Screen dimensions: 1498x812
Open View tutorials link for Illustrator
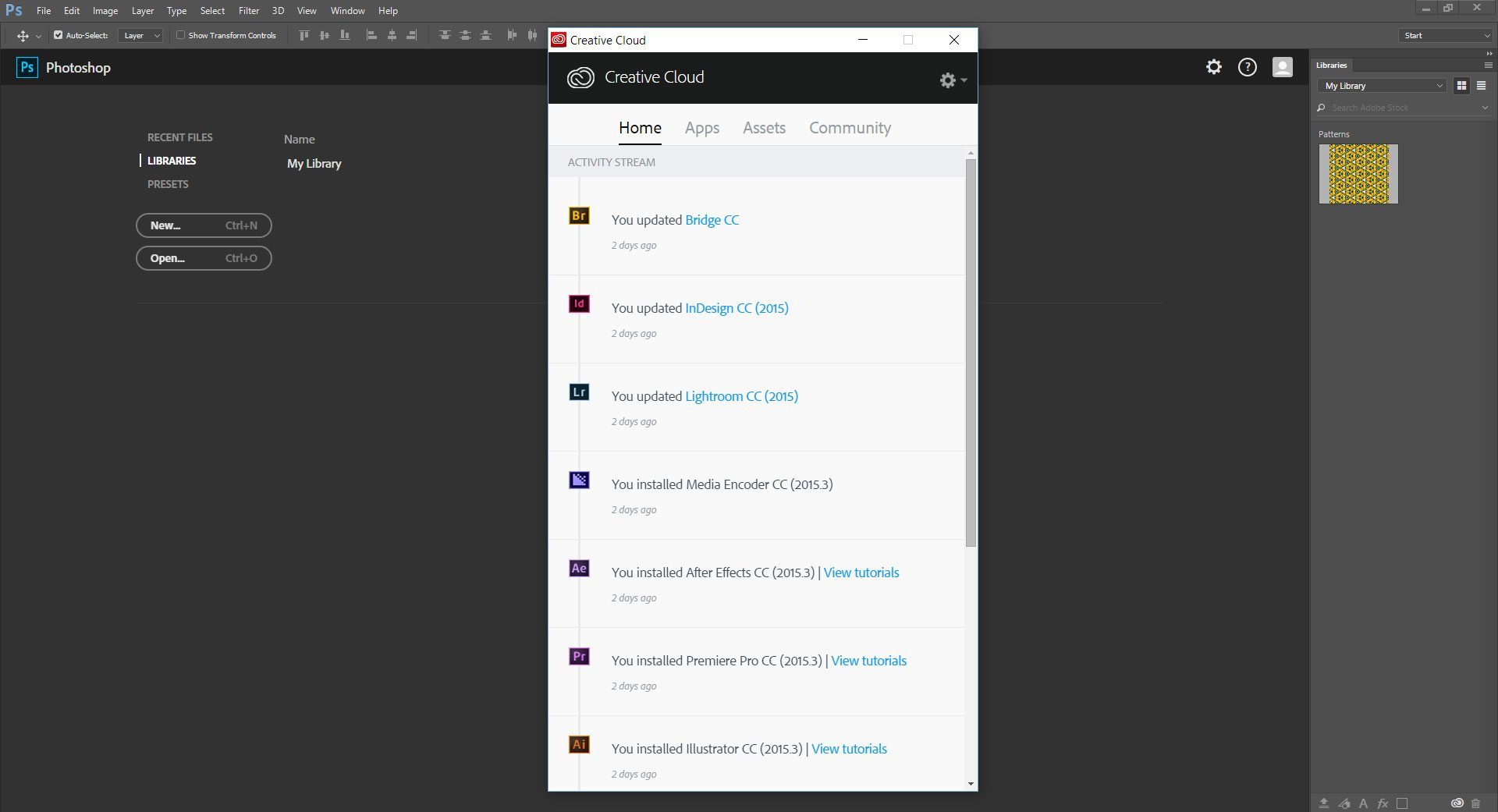click(x=849, y=749)
